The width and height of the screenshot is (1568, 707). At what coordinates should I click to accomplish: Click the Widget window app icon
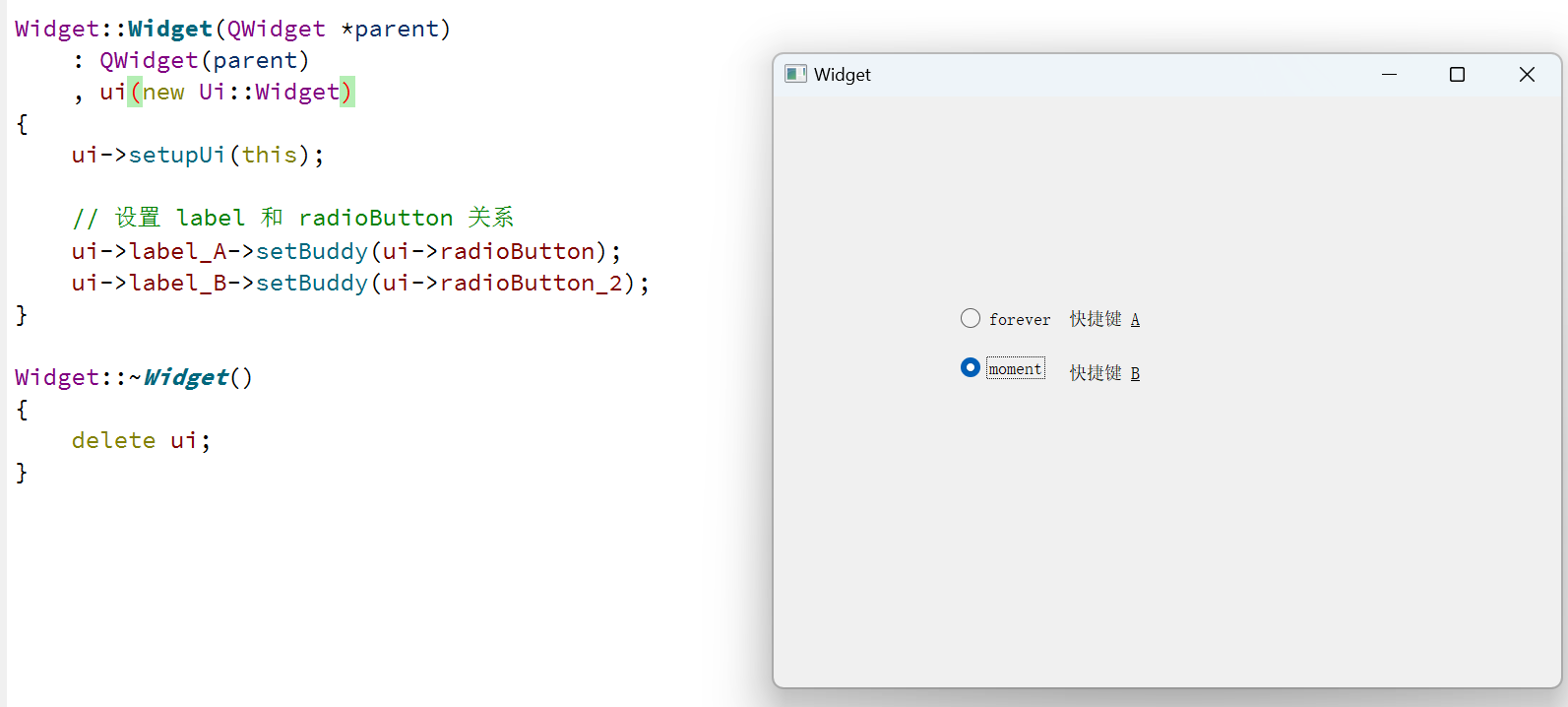point(795,74)
